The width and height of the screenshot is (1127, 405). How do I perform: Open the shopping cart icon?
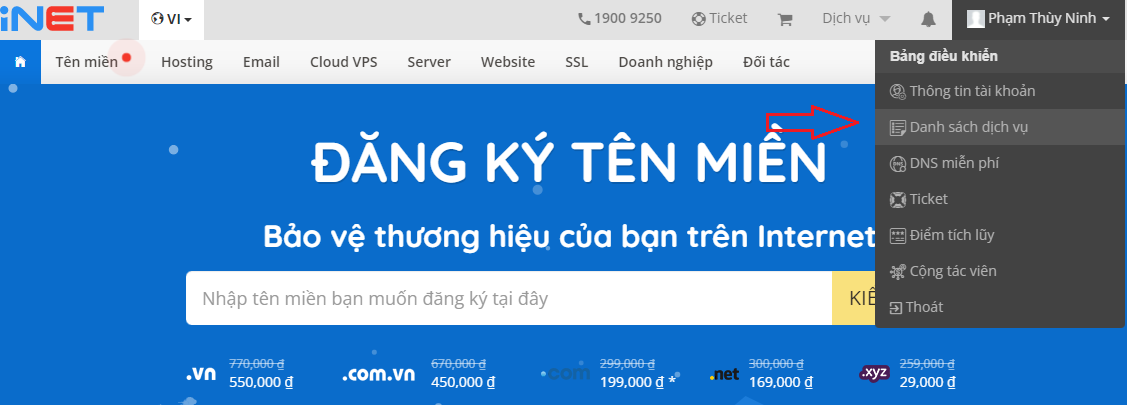[x=785, y=19]
